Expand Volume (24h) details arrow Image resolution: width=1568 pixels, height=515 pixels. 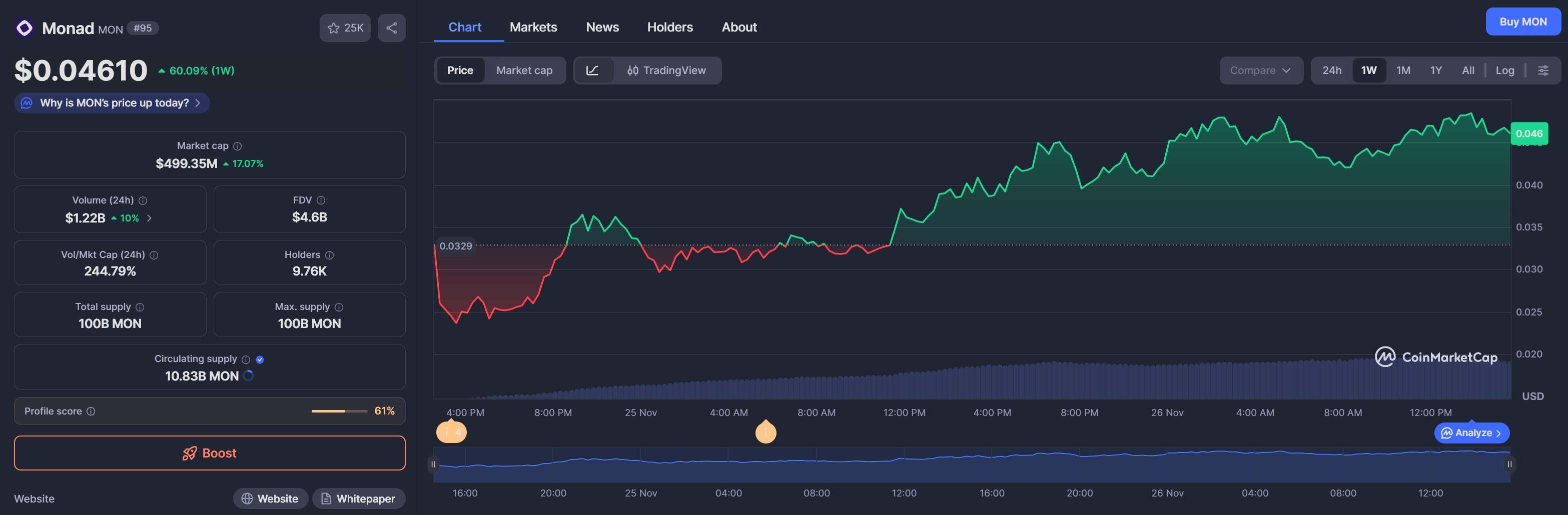149,217
